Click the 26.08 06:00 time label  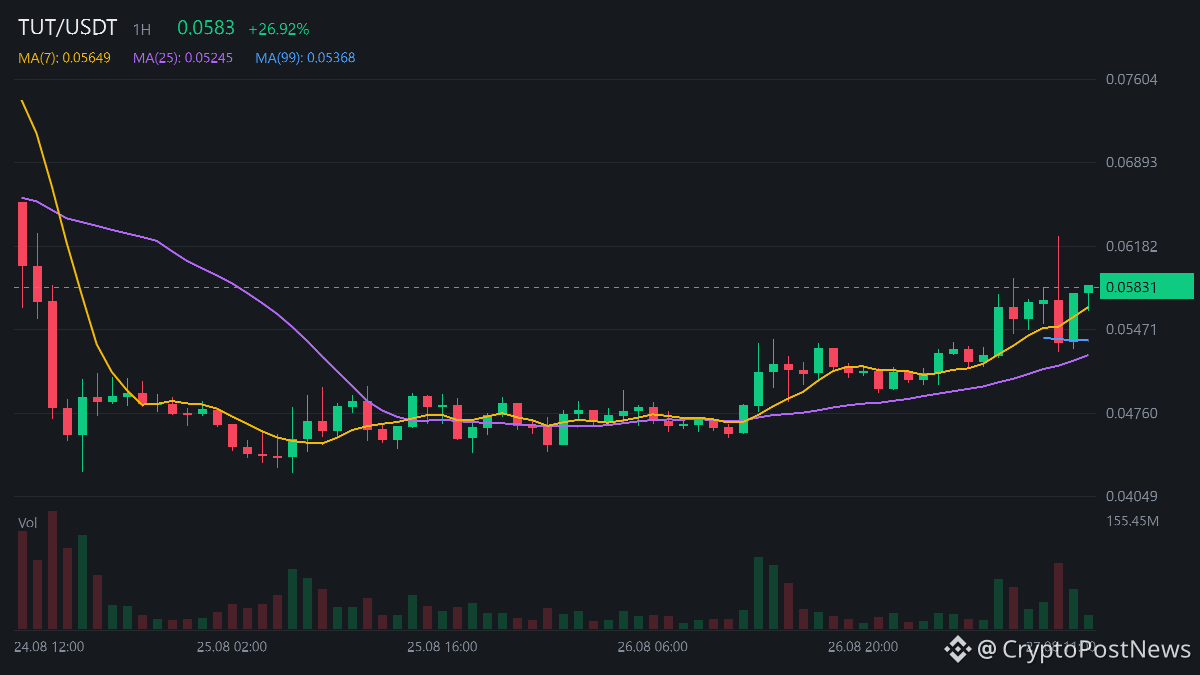tap(652, 647)
